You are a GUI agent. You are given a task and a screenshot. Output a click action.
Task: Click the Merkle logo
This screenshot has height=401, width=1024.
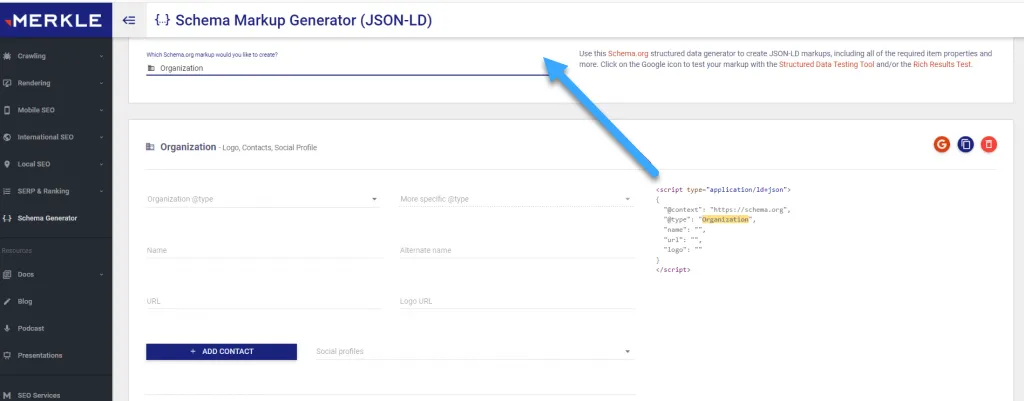coord(53,20)
